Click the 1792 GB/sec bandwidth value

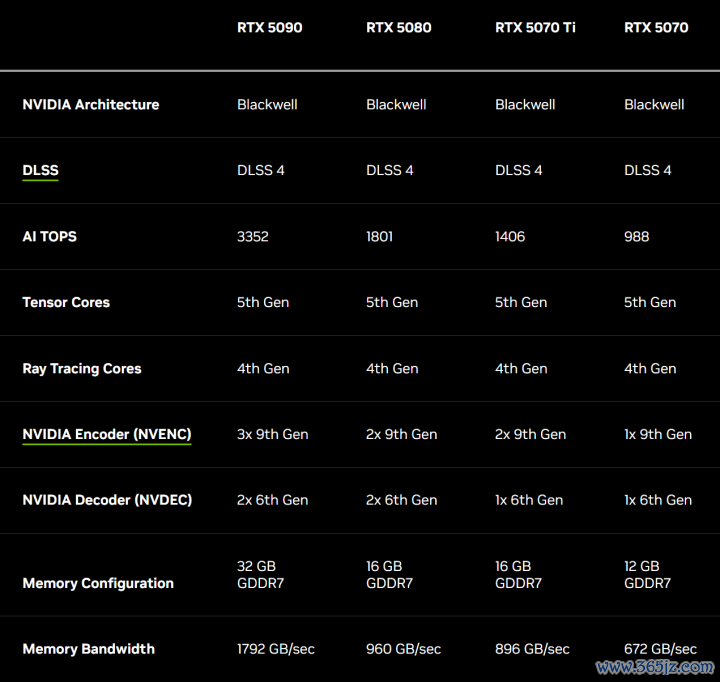point(276,649)
